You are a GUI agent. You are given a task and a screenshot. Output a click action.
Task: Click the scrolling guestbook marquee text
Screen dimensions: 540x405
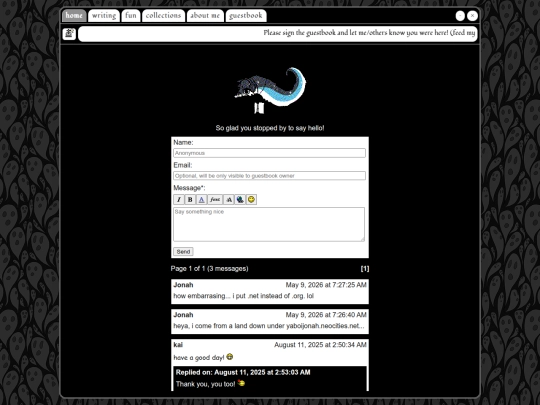(369, 33)
